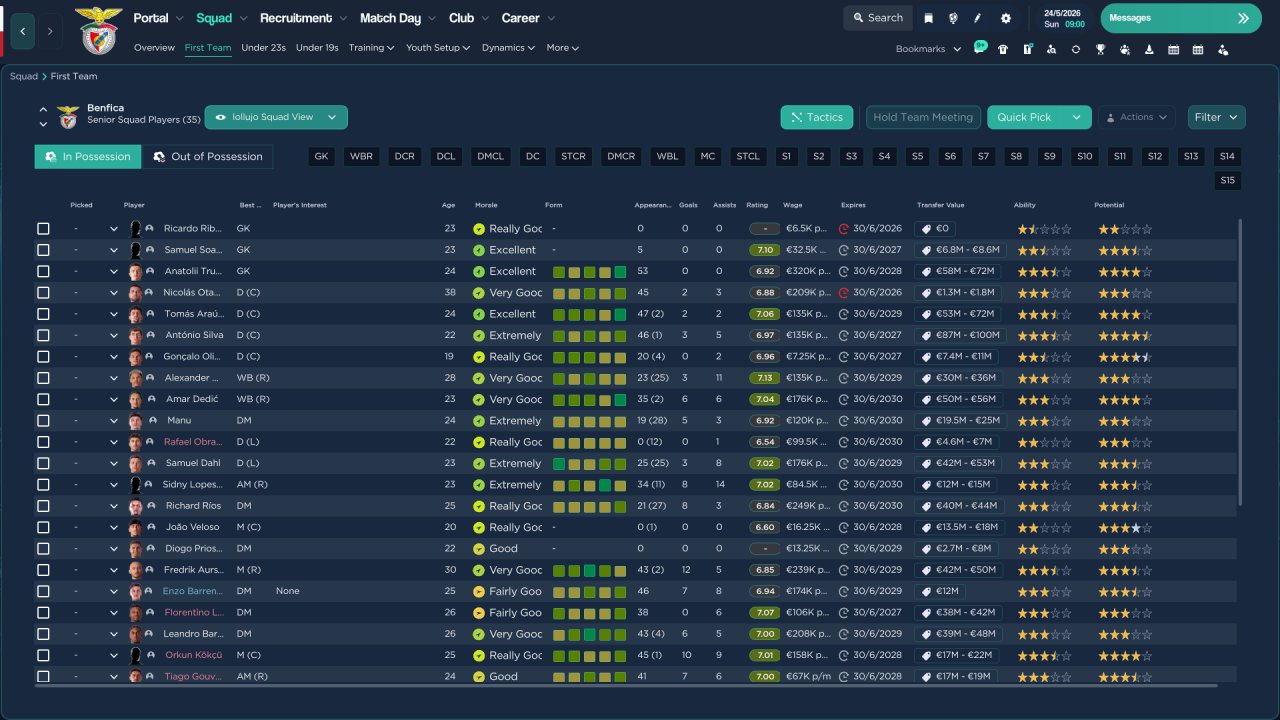Viewport: 1280px width, 720px height.
Task: Open the Bookmarks dropdown
Action: coord(928,49)
